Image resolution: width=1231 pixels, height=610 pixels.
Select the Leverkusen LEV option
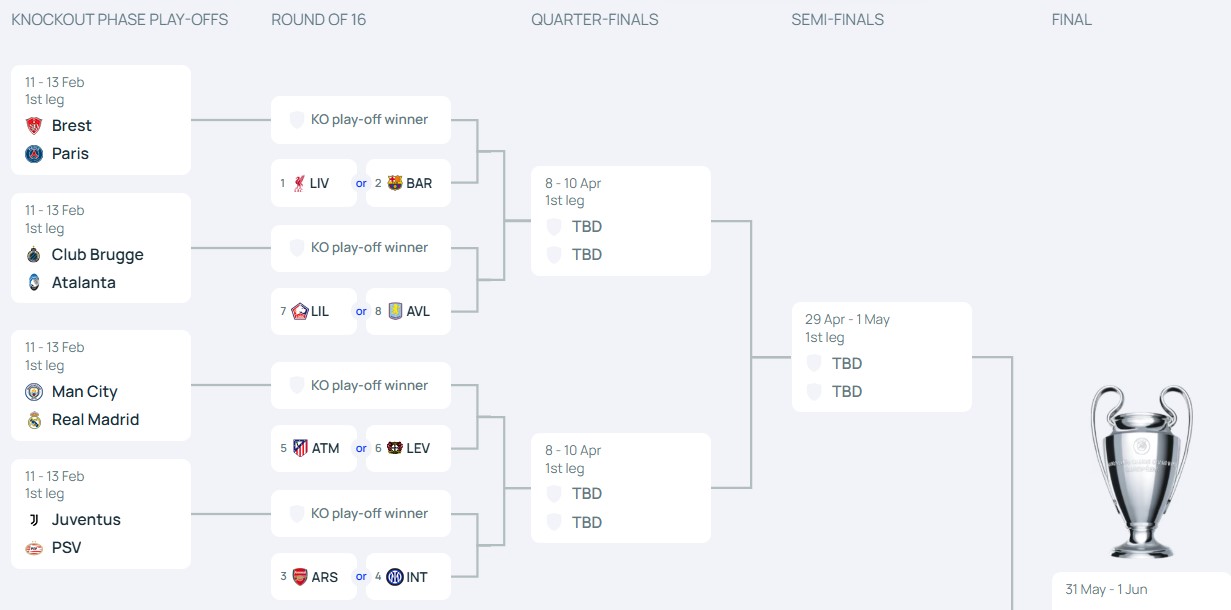(x=408, y=448)
